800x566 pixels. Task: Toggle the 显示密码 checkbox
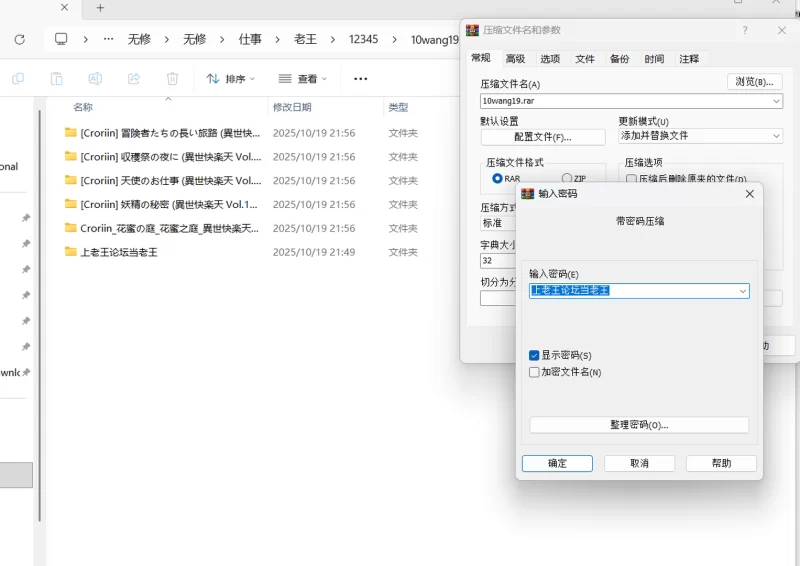[x=534, y=355]
